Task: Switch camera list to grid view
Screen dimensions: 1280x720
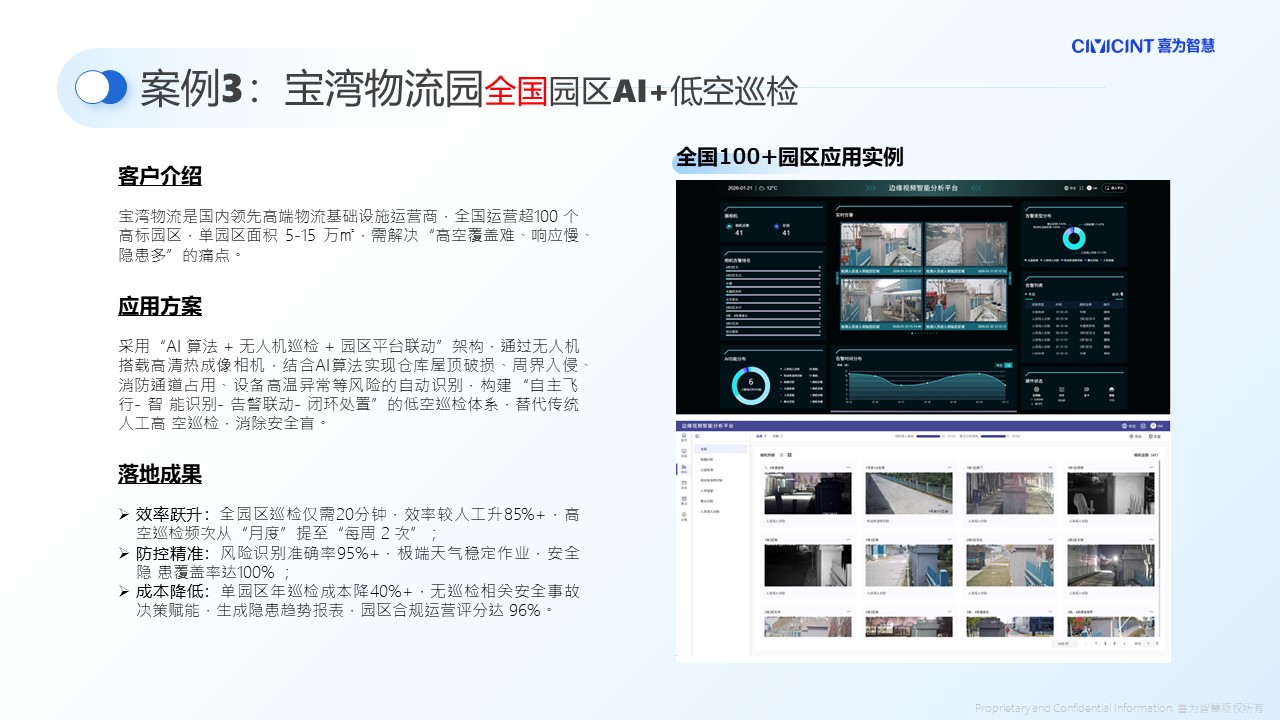Action: pos(789,455)
